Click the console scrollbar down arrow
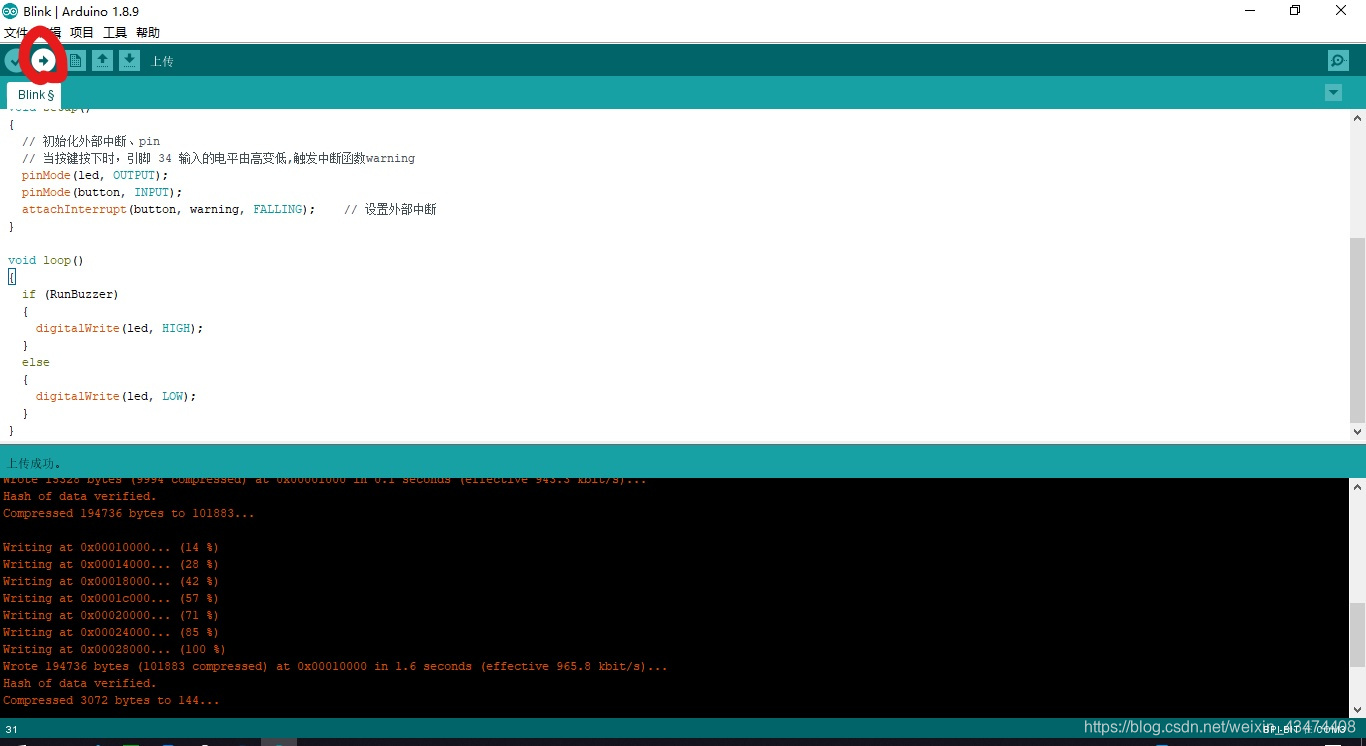Viewport: 1366px width, 746px height. [x=1357, y=709]
